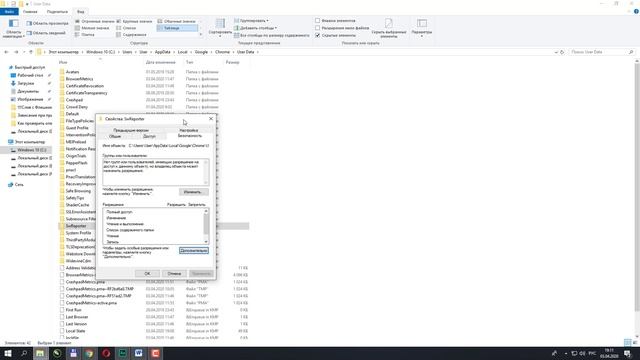Select Tiles (Плитка) layout

tap(84, 35)
